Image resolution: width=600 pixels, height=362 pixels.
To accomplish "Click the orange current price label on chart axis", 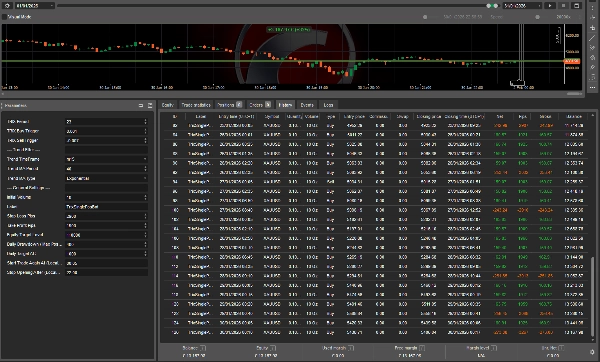I will [572, 61].
